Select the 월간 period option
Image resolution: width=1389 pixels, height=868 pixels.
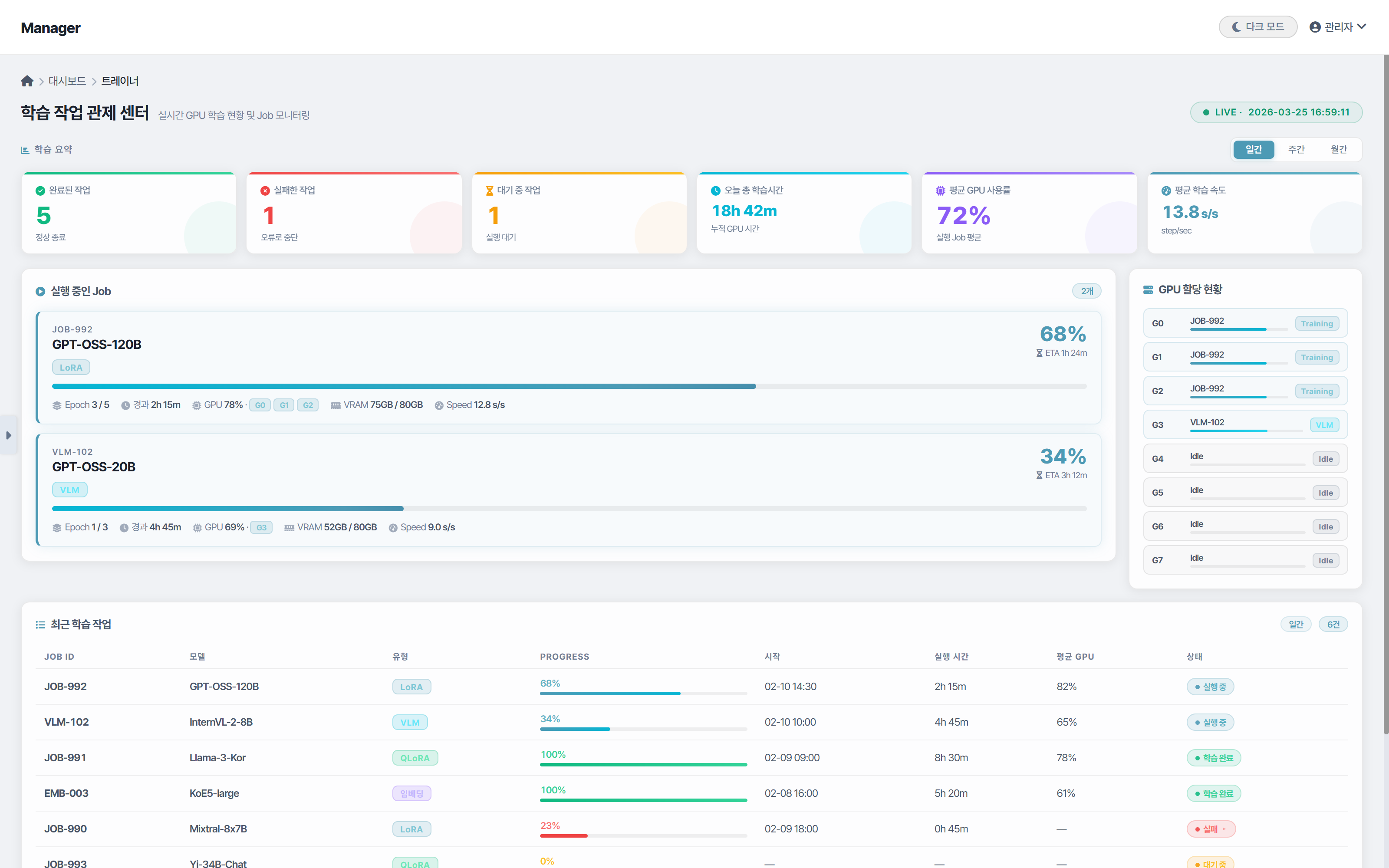[1339, 149]
